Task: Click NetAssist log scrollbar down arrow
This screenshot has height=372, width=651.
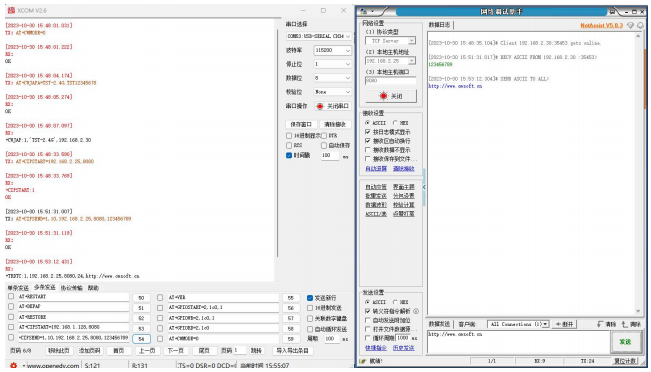Action: click(638, 311)
